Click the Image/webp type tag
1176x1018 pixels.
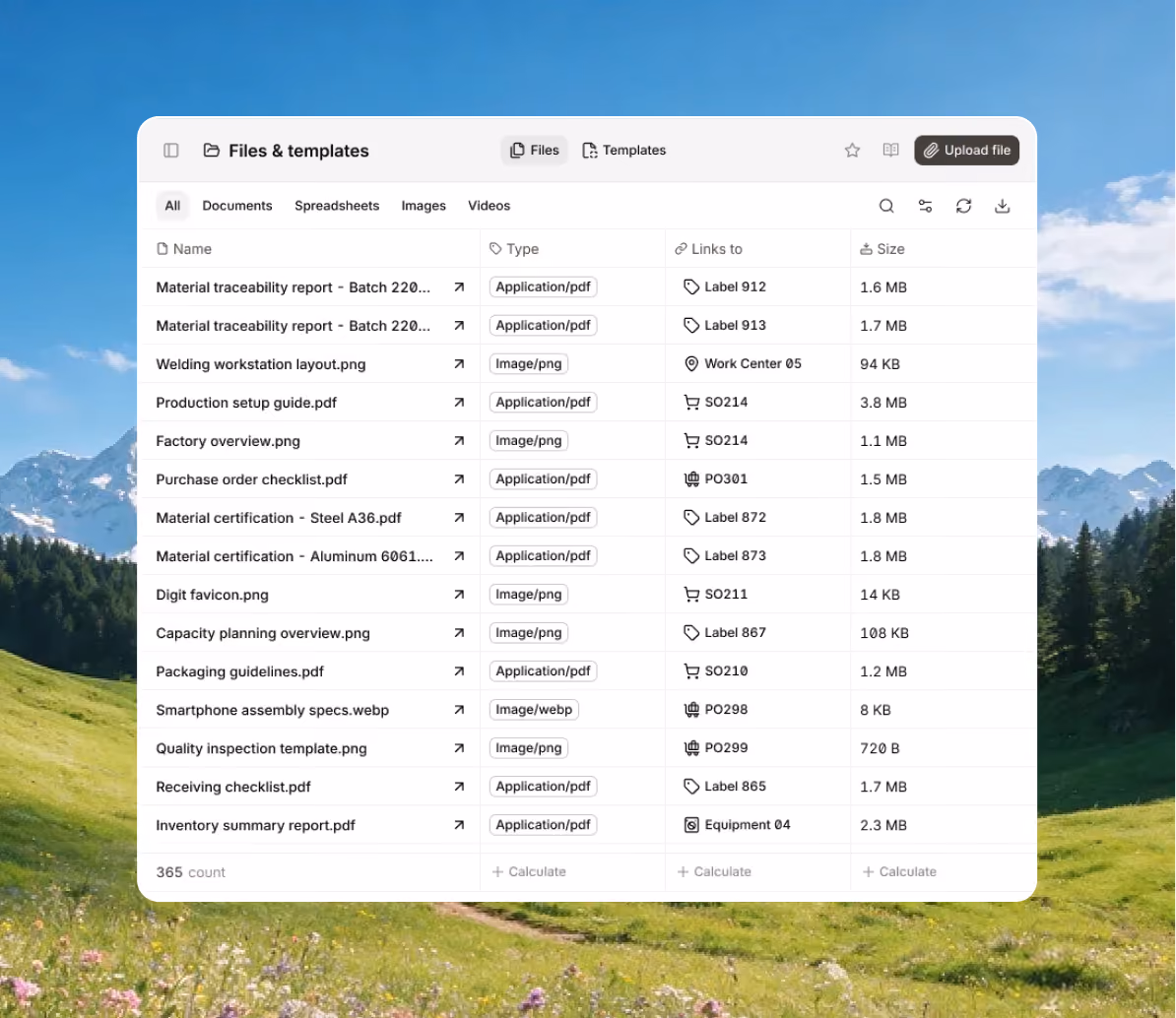(x=534, y=709)
